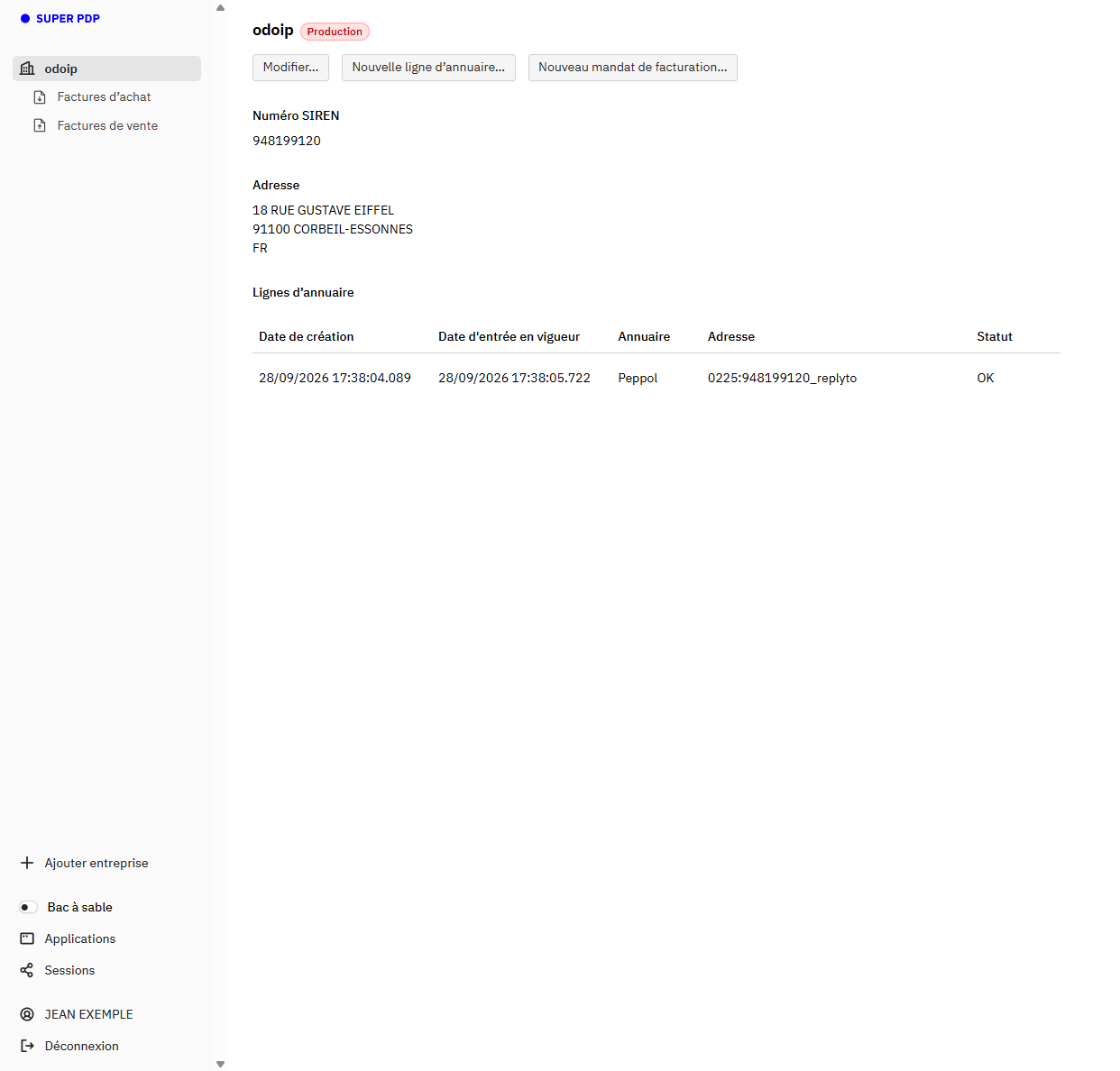Click the Annuaire column header

(x=644, y=337)
